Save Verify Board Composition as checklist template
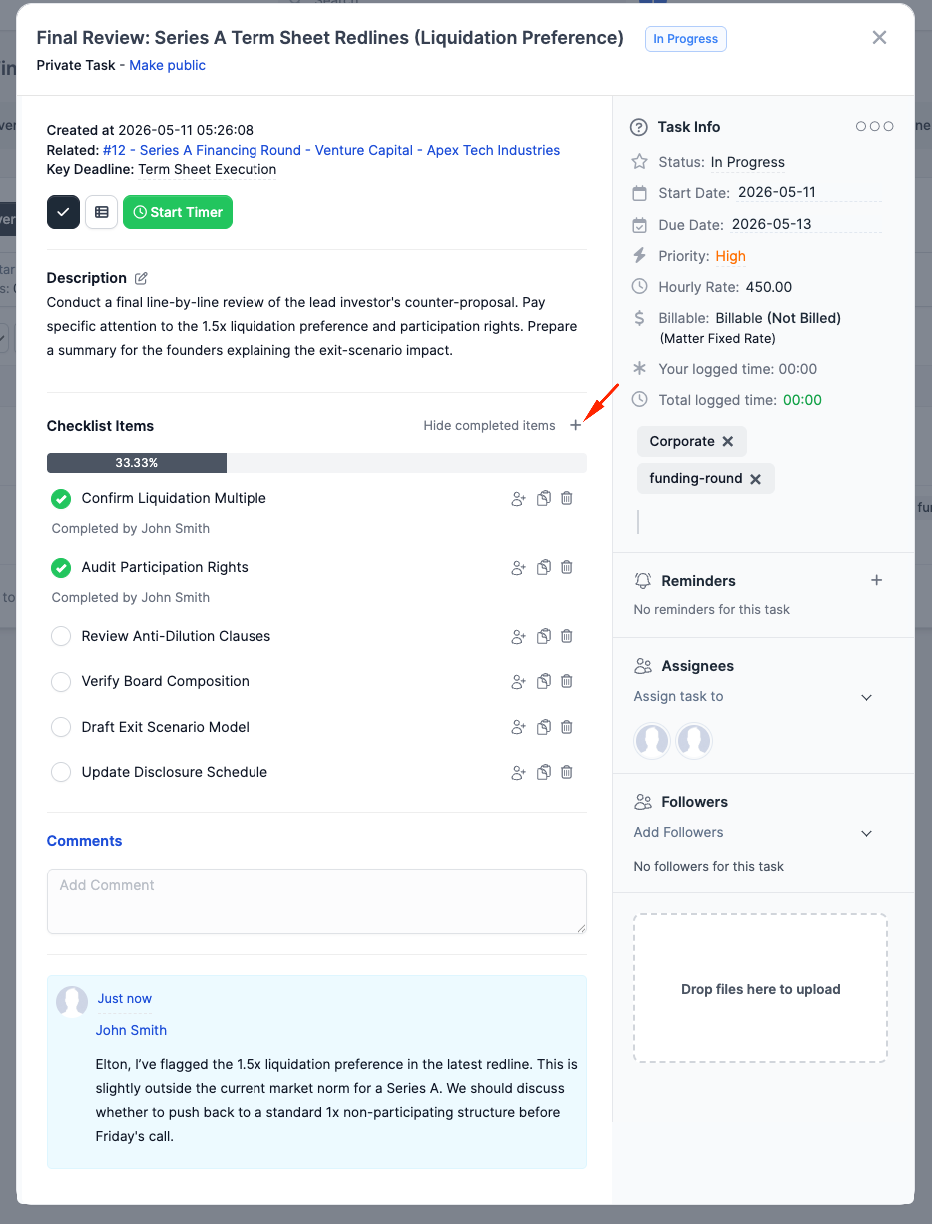This screenshot has width=932, height=1224. 543,681
